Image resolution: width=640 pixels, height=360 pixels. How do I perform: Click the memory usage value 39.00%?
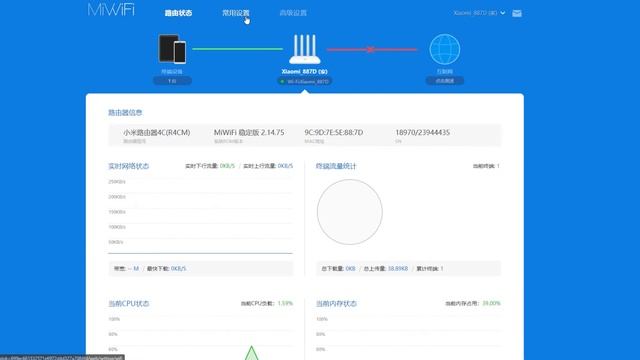(491, 304)
